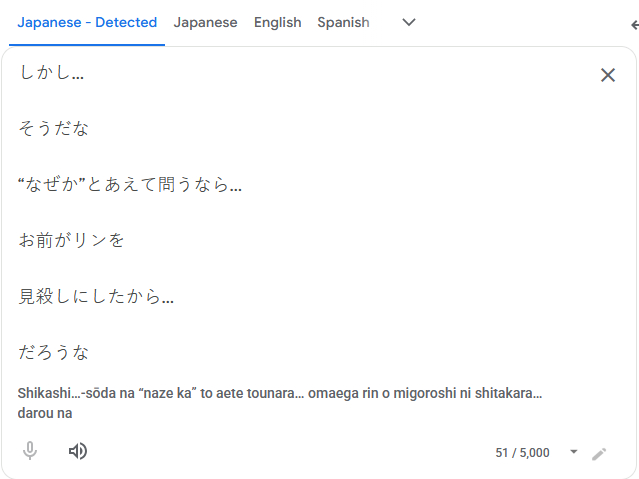Listen to the source text with the speaker icon
639x479 pixels.
(x=77, y=451)
